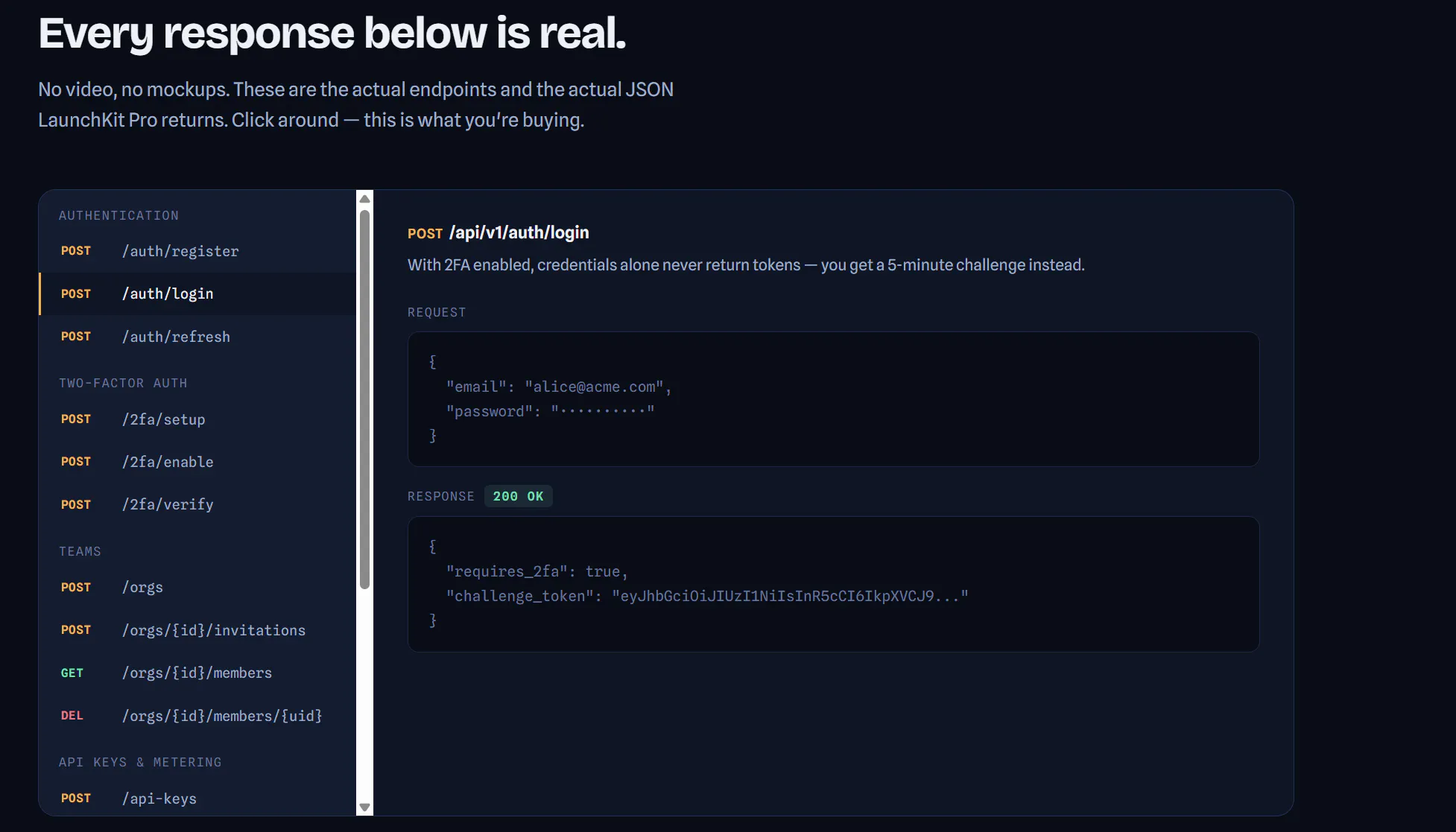Open the POST /orgs endpoint

[x=197, y=587]
